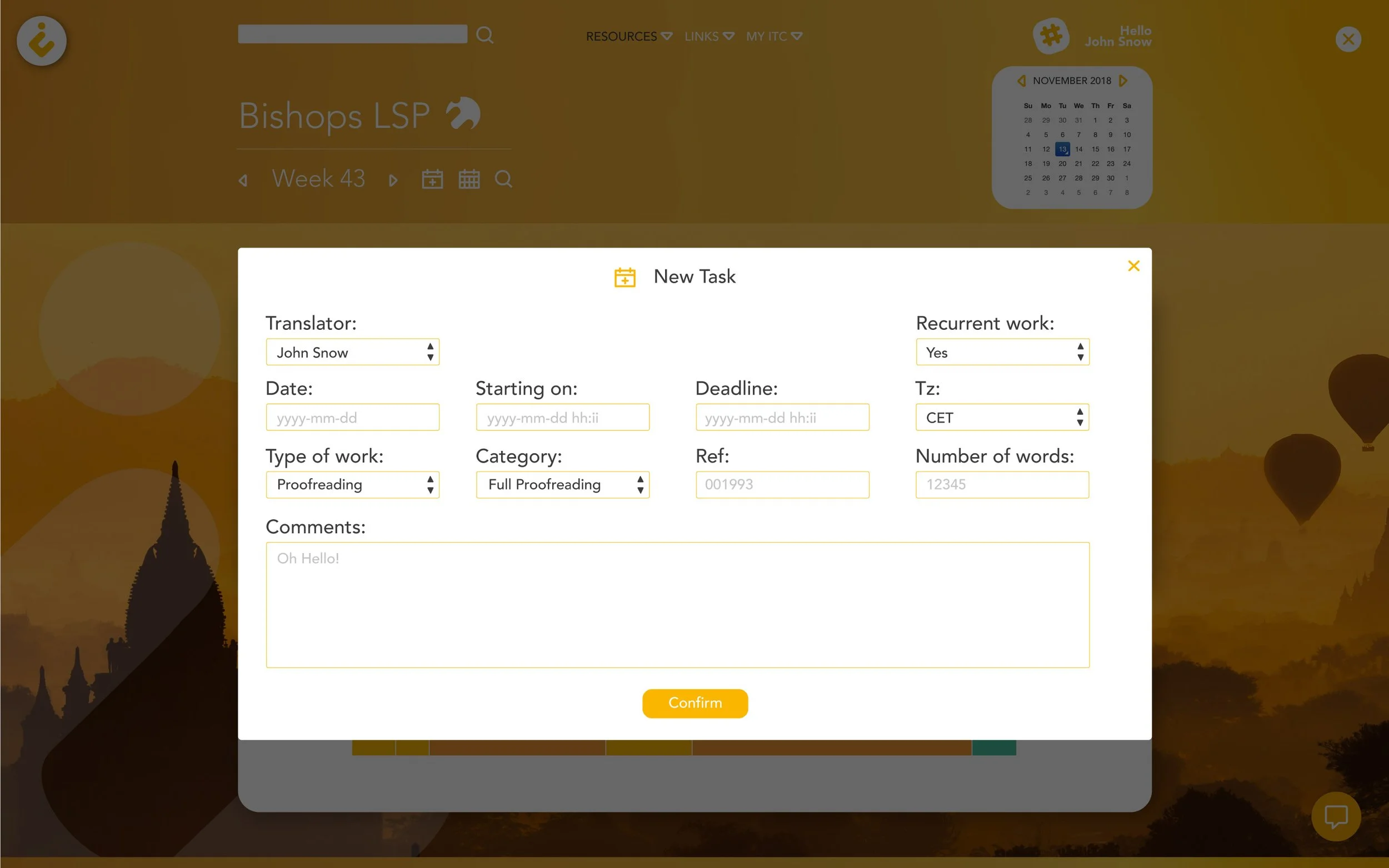The image size is (1389, 868).
Task: Go to the week before Week 43
Action: (x=243, y=180)
